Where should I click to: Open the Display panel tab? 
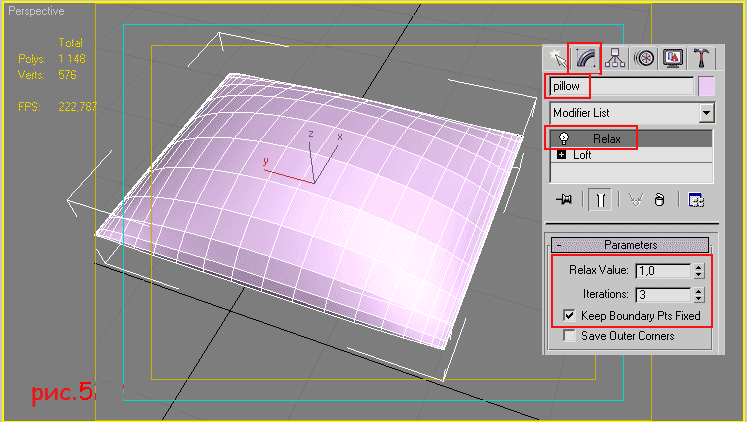672,58
